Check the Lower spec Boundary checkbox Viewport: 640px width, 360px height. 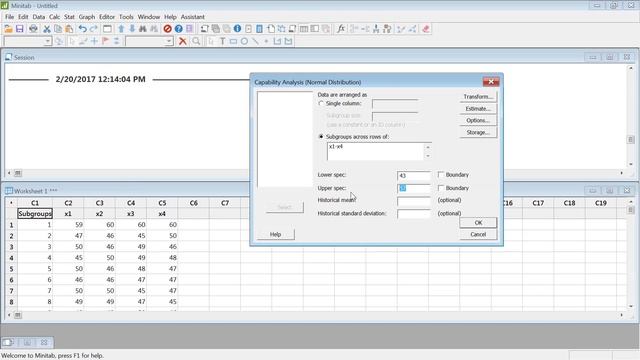pyautogui.click(x=441, y=175)
